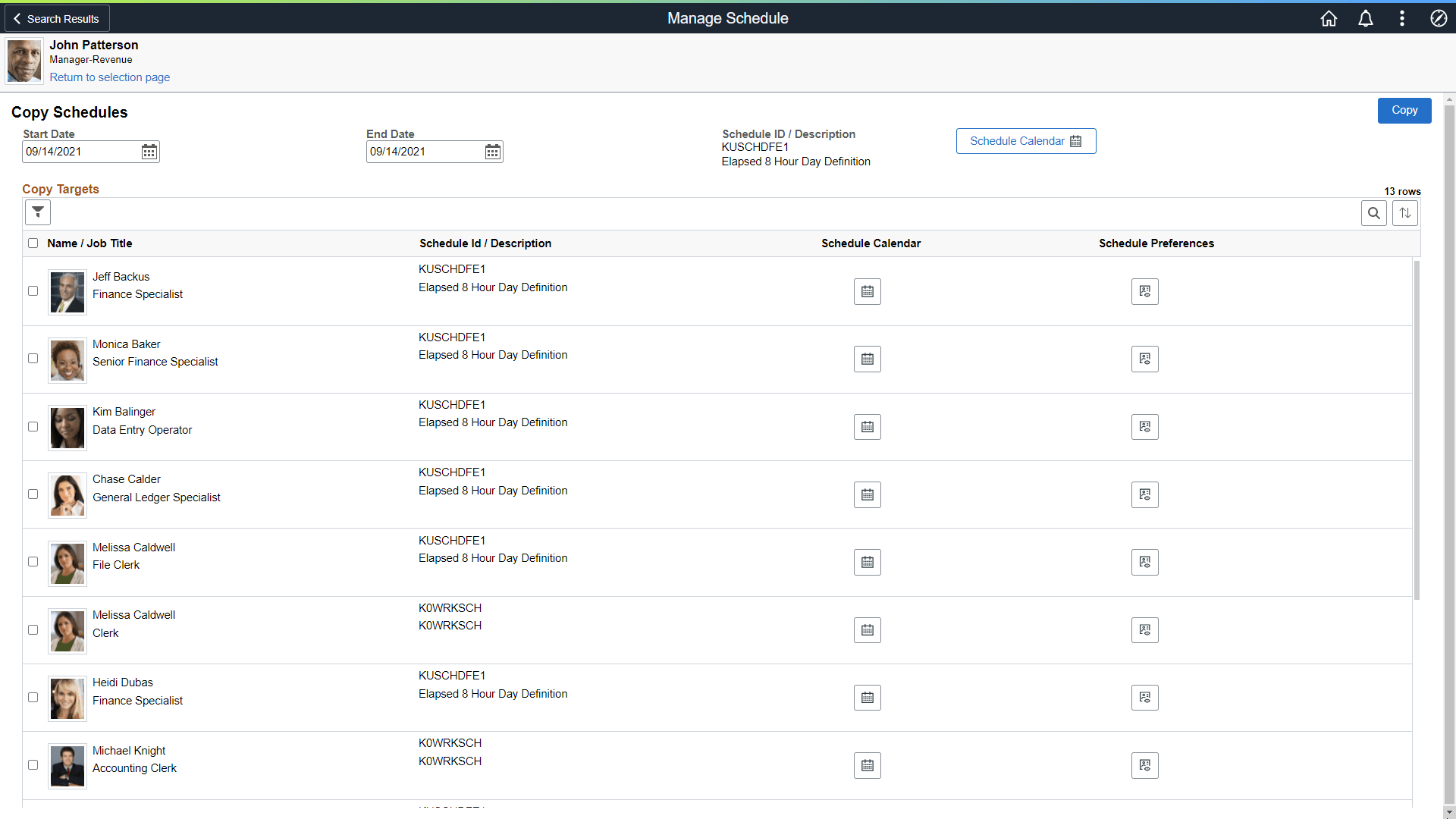The image size is (1456, 819).
Task: Open Schedule Preferences for Monica Baker
Action: click(1144, 359)
